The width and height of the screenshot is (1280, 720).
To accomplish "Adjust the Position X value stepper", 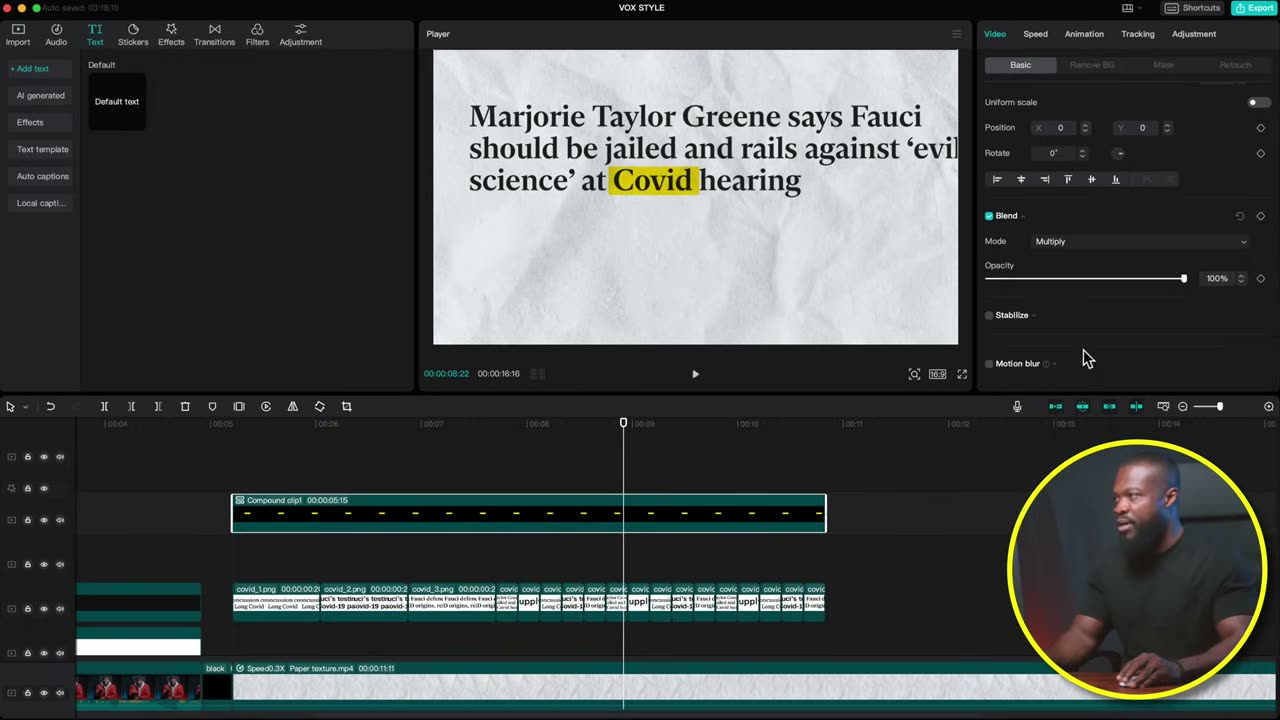I will click(1085, 128).
